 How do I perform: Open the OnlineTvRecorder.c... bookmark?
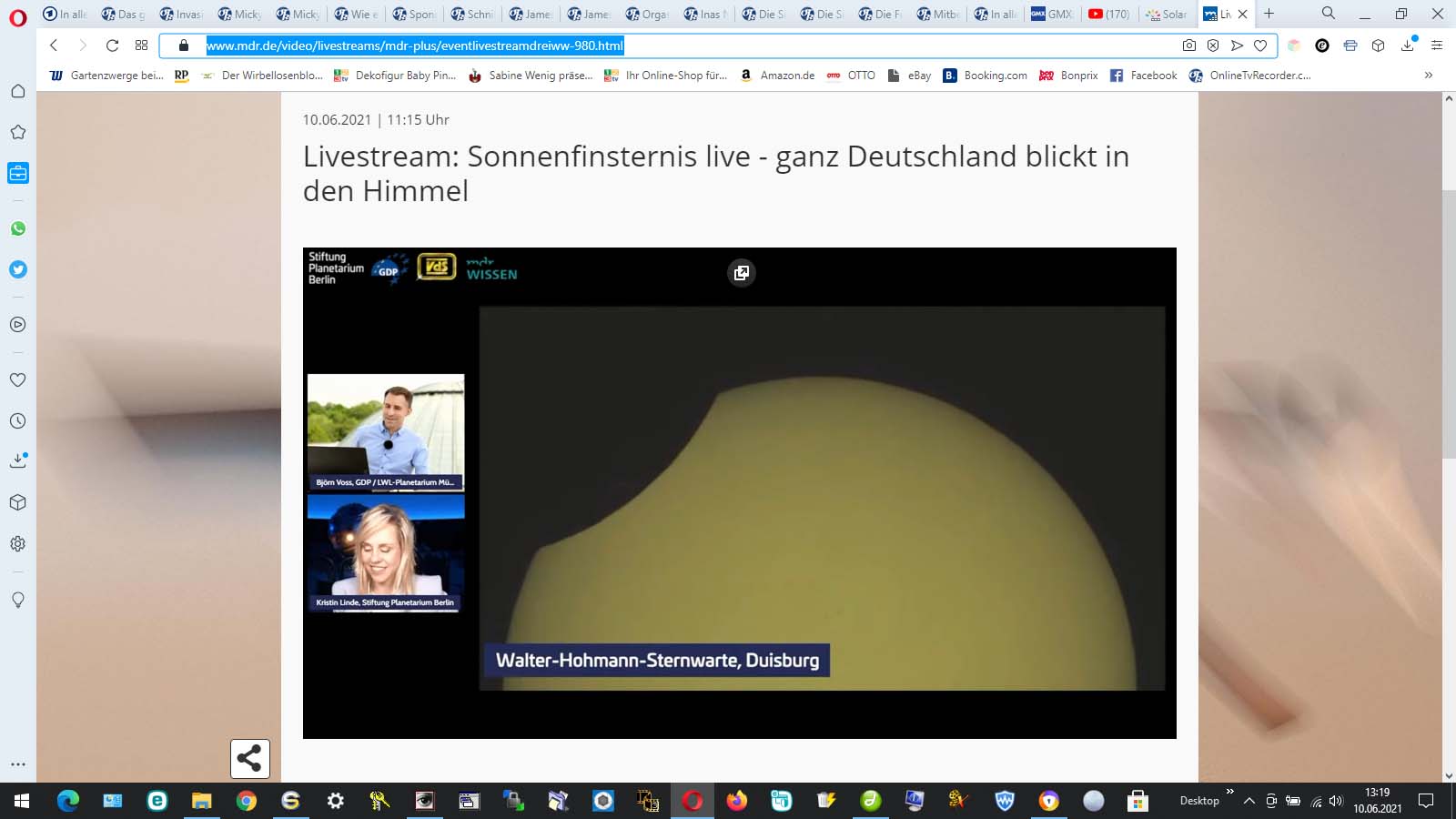coord(1250,76)
